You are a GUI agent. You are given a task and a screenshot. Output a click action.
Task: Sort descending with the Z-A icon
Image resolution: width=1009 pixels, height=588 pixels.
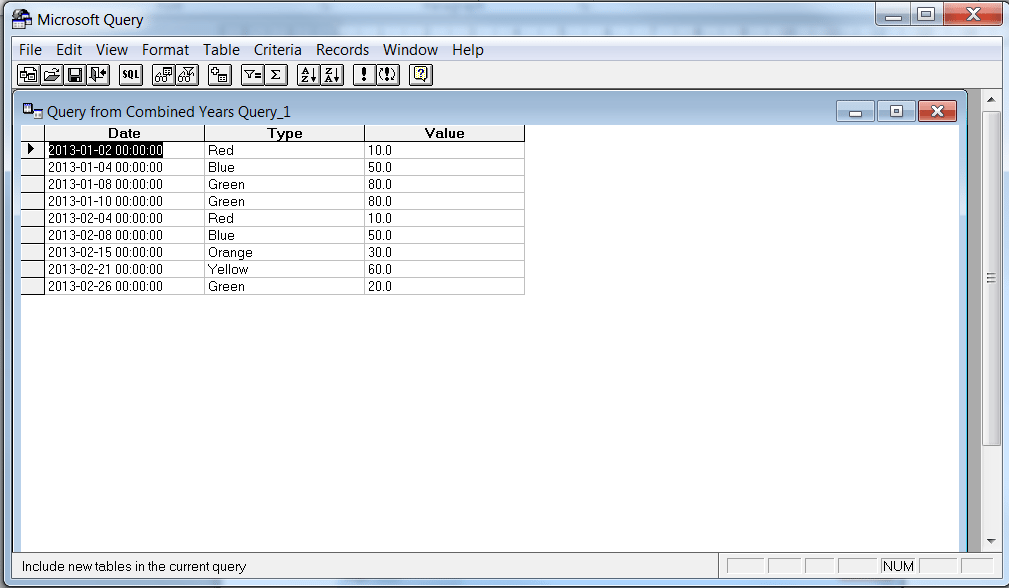coord(332,75)
